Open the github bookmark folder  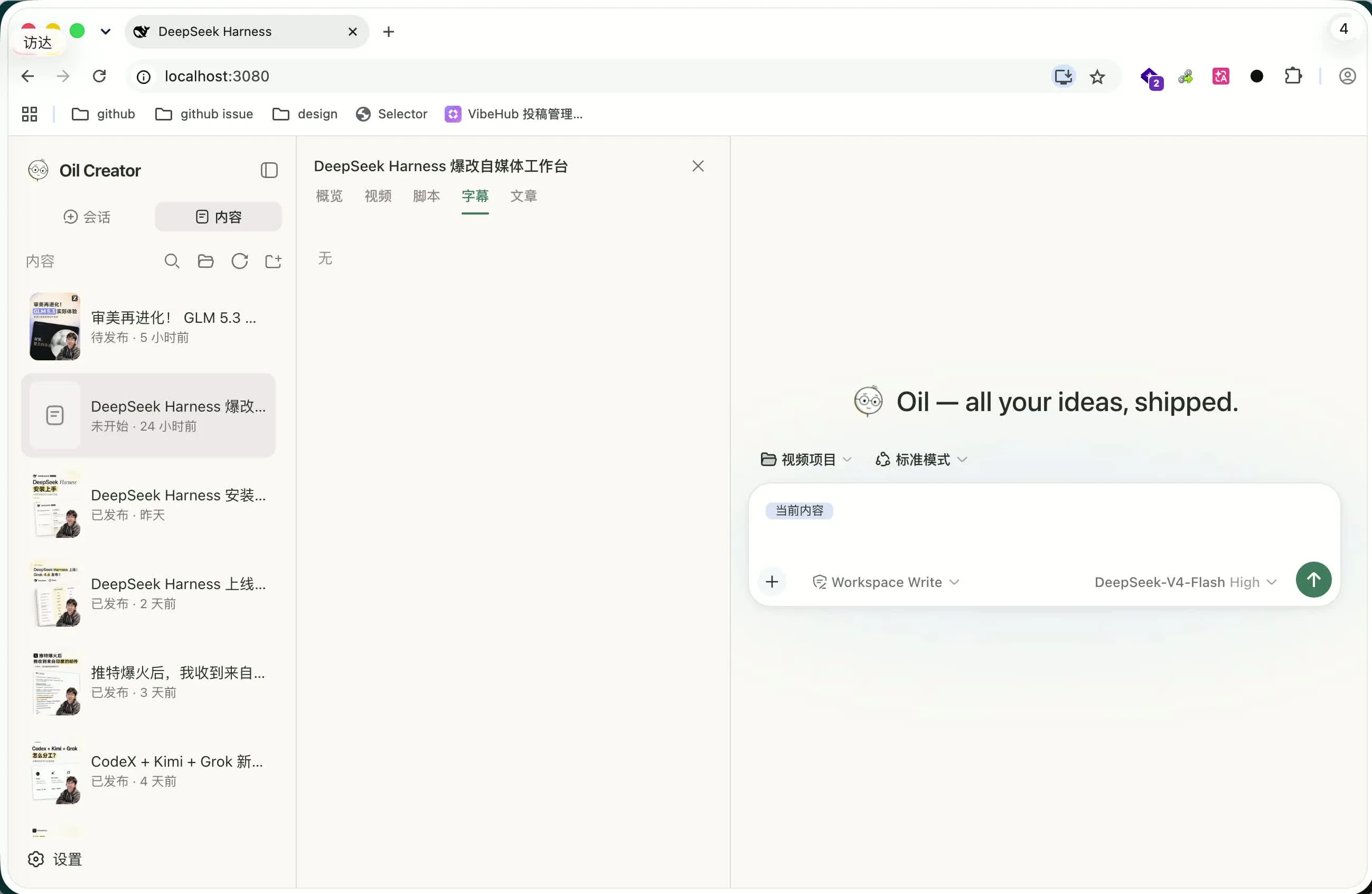(103, 114)
